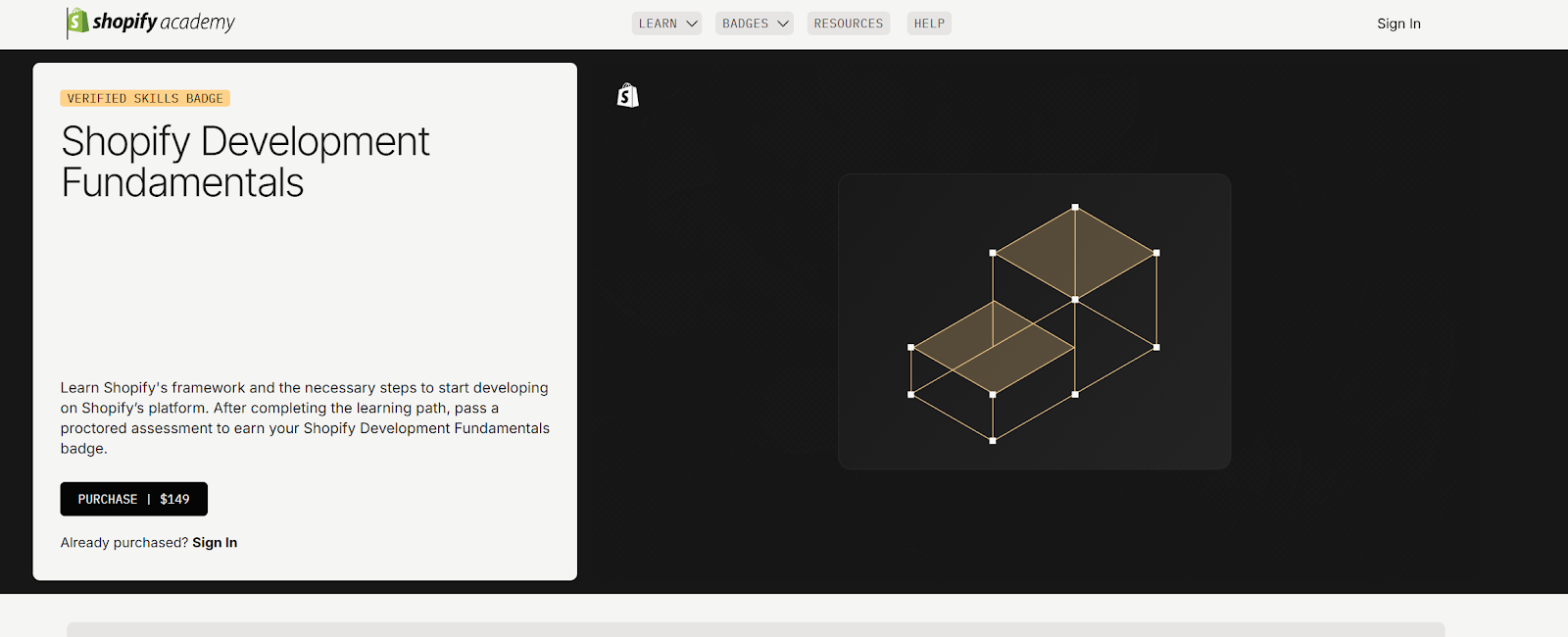Click the Shopify Development Fundamentals heading
Screen dimensions: 1568x637
(245, 162)
